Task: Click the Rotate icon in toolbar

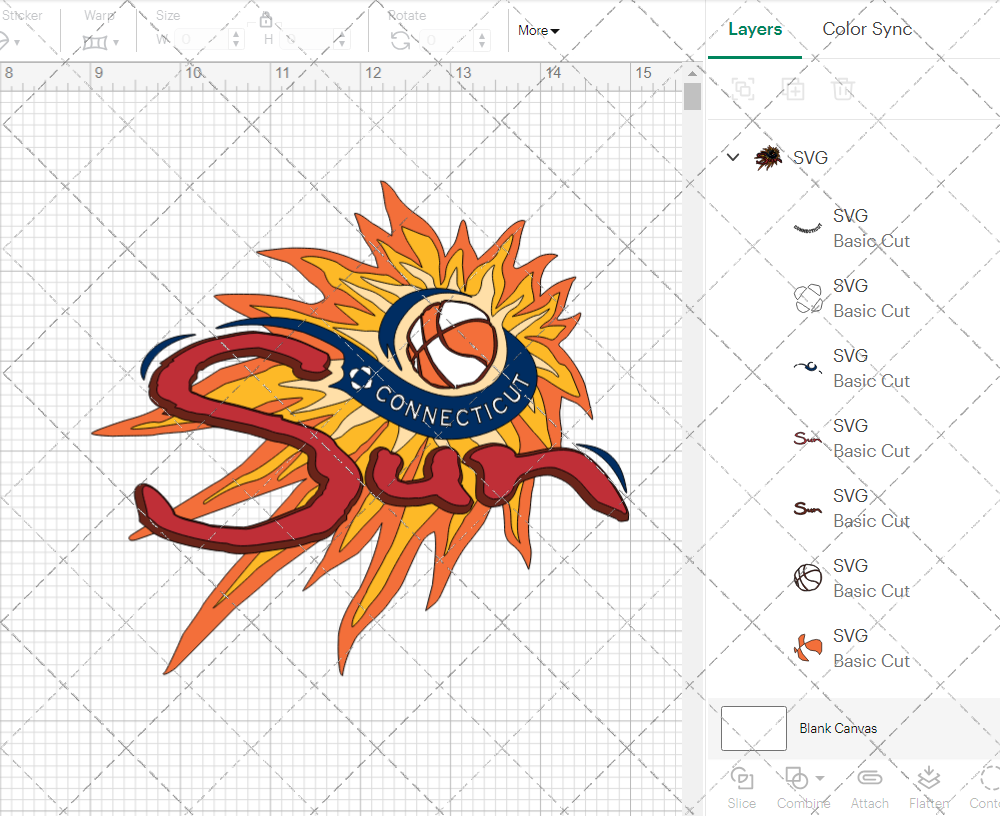Action: pyautogui.click(x=400, y=40)
